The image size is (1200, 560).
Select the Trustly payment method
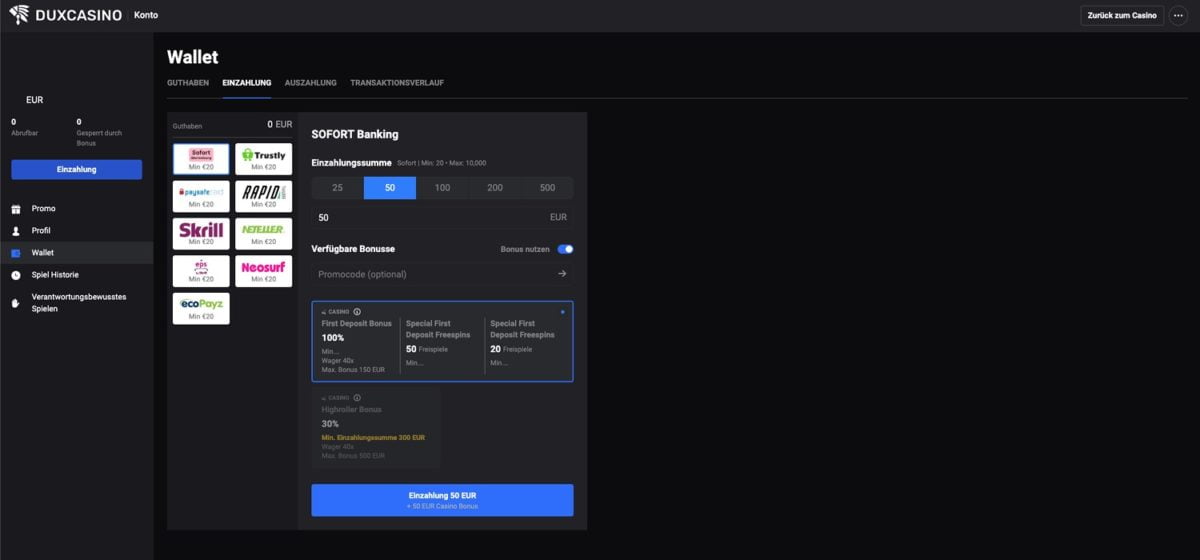point(263,159)
